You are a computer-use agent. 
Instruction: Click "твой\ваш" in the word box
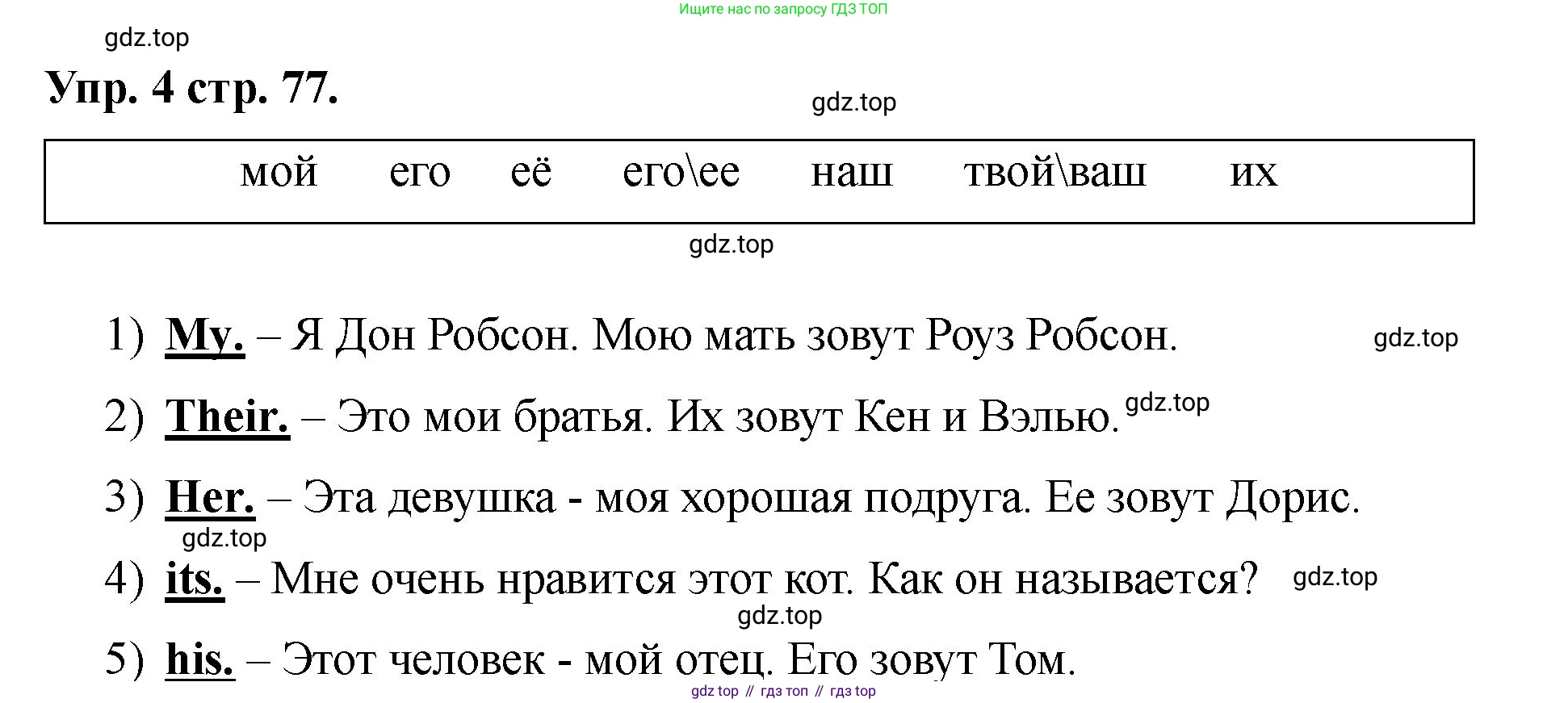(x=1054, y=173)
